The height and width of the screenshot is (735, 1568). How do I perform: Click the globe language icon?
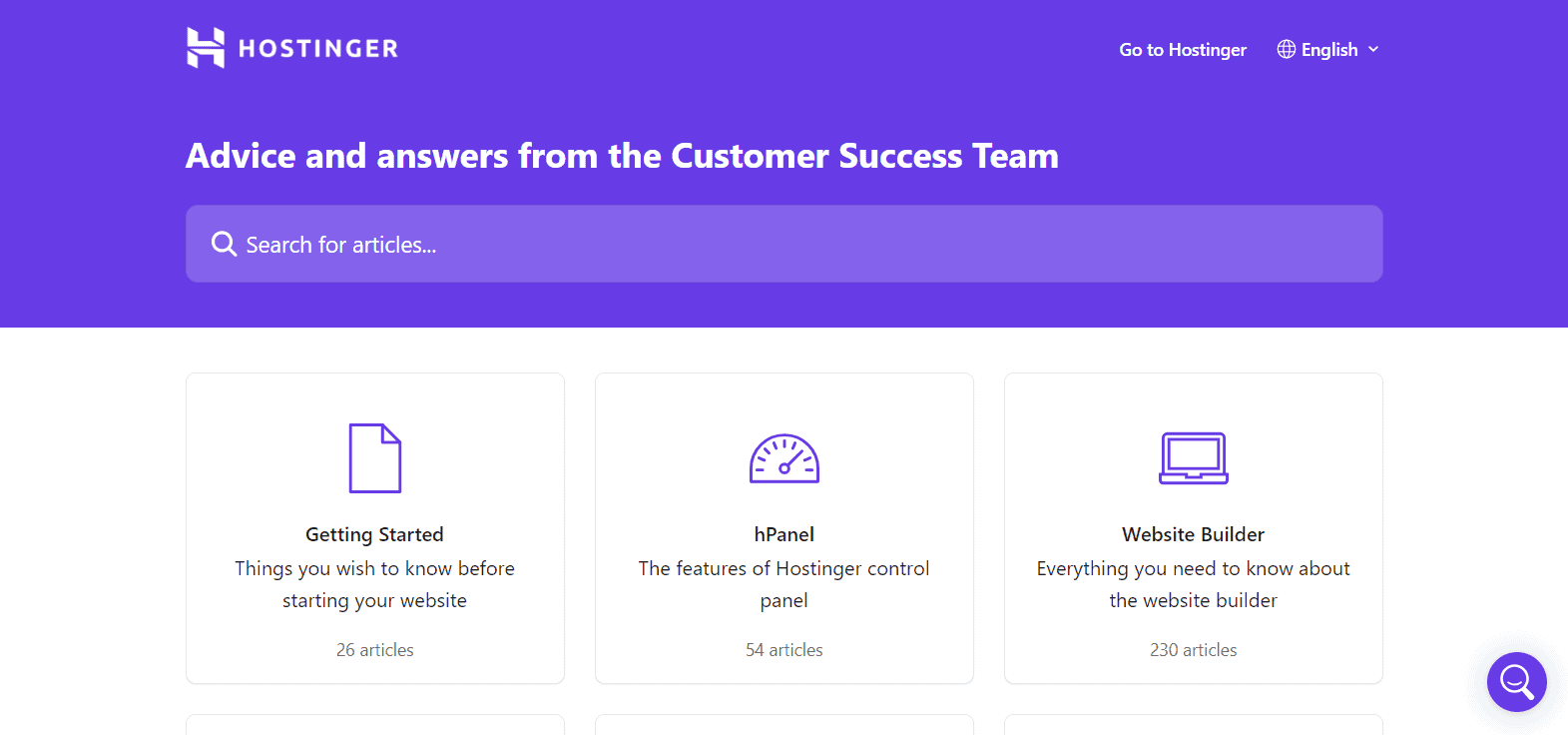(x=1287, y=49)
